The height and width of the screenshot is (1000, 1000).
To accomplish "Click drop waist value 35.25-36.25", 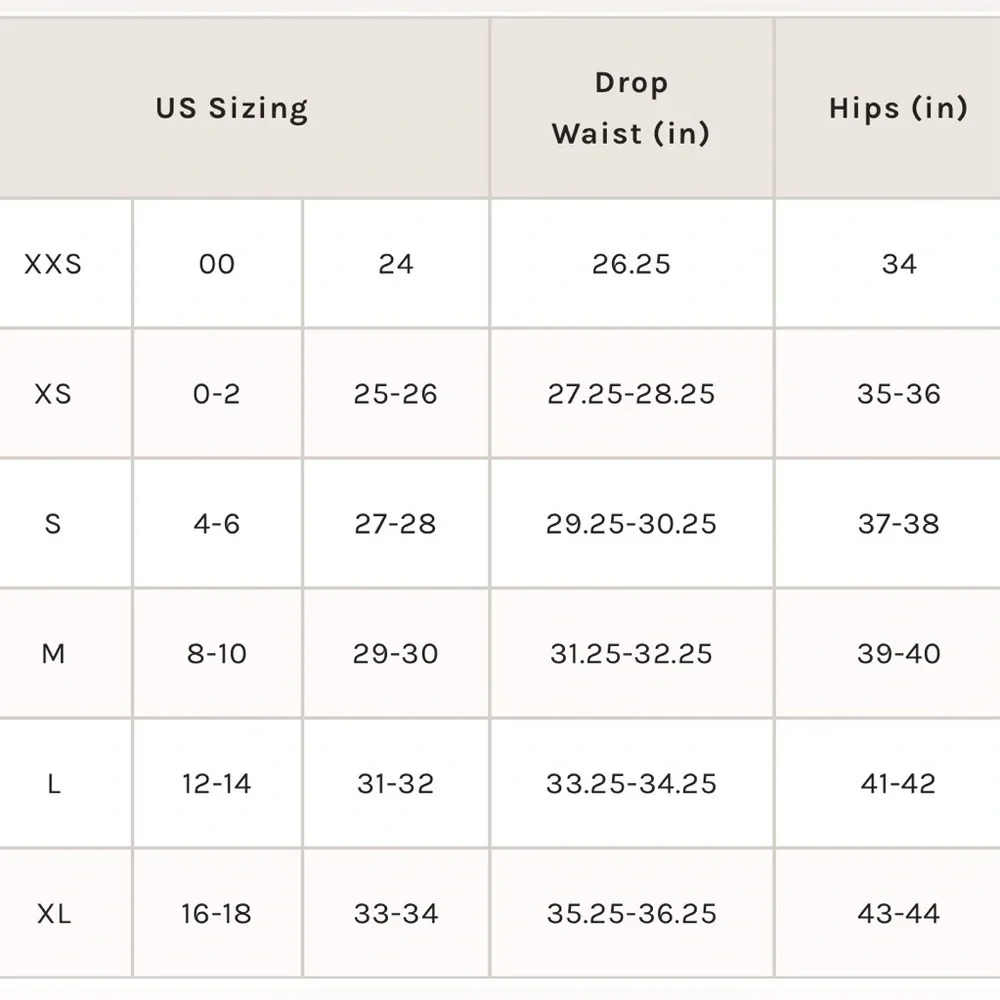I will (631, 914).
